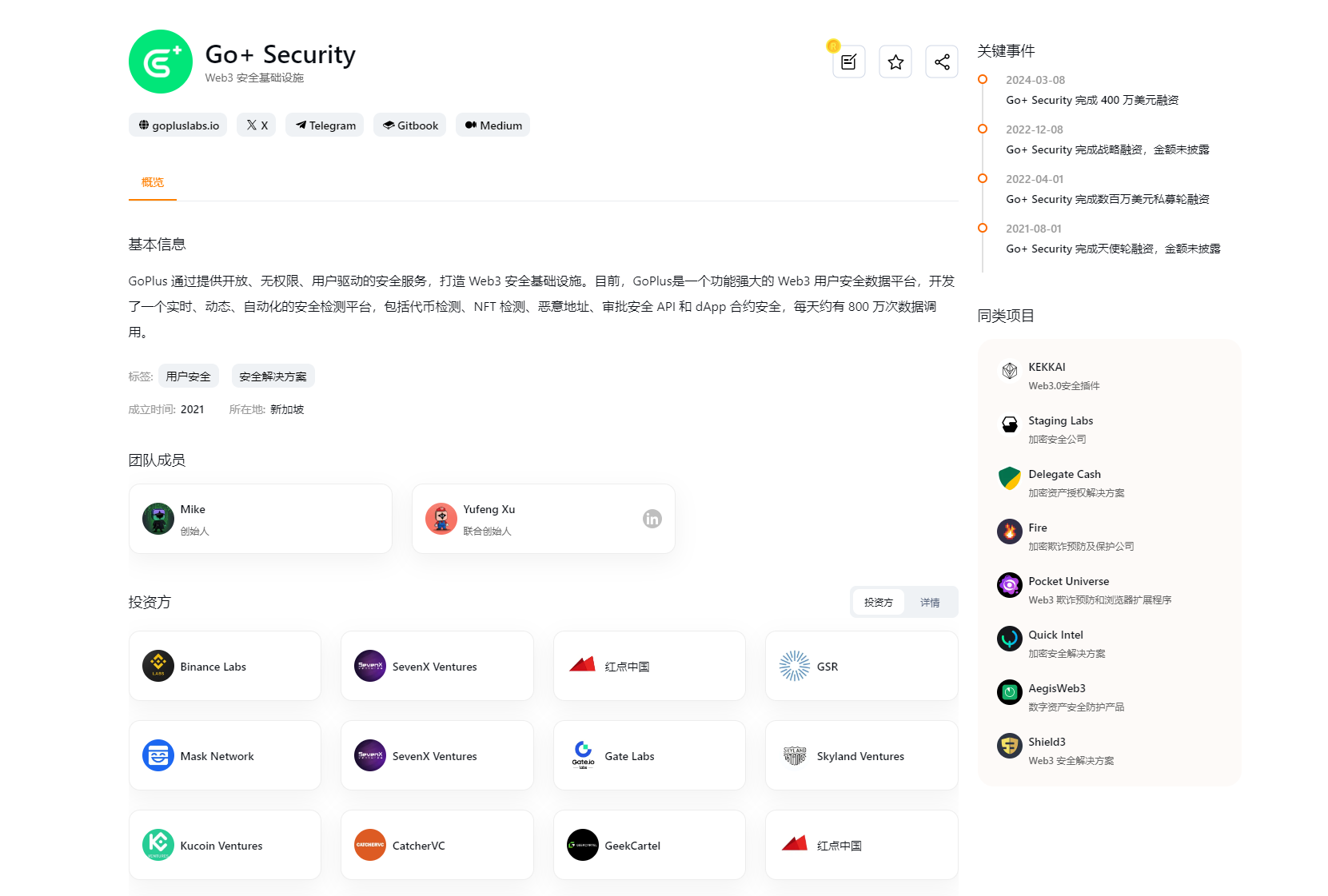Open the 红点中国 card beside GSR
Screen dimensions: 1328x896
pos(649,666)
